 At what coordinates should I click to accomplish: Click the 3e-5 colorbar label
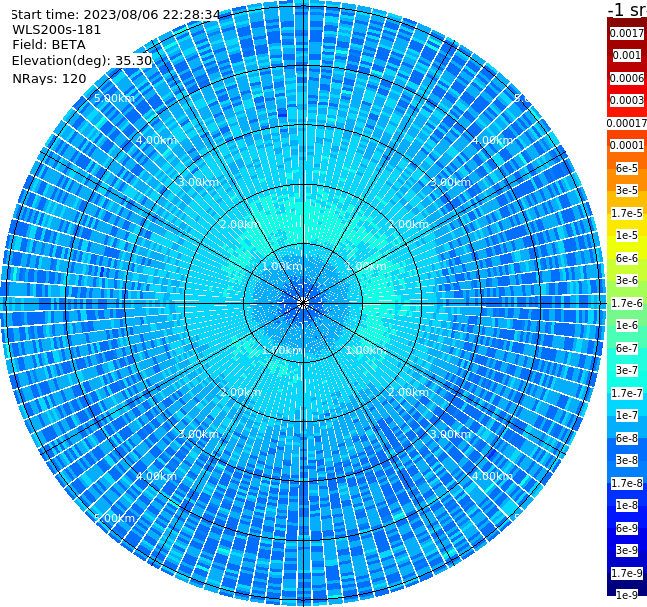tap(627, 190)
